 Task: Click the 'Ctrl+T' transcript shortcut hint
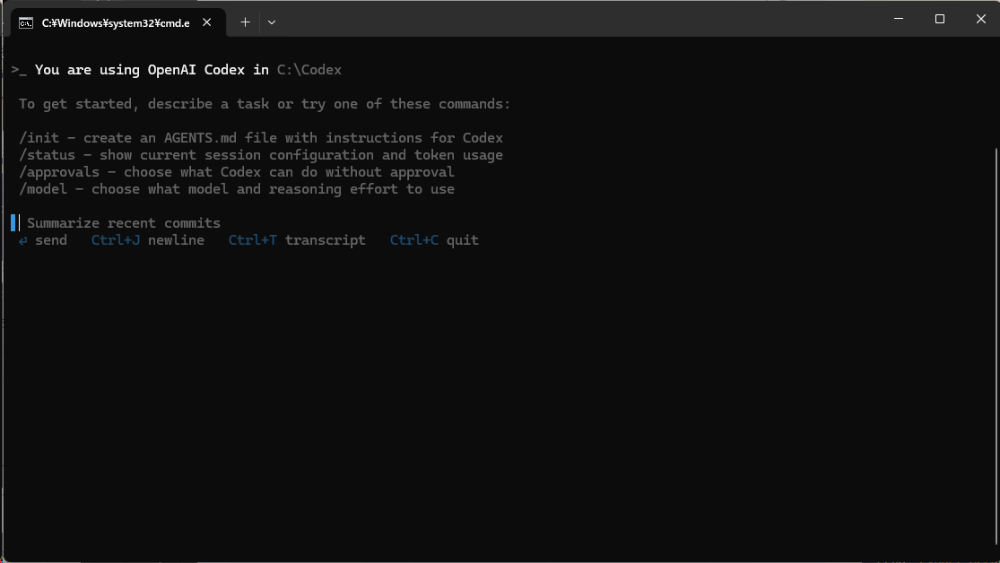pyautogui.click(x=297, y=240)
